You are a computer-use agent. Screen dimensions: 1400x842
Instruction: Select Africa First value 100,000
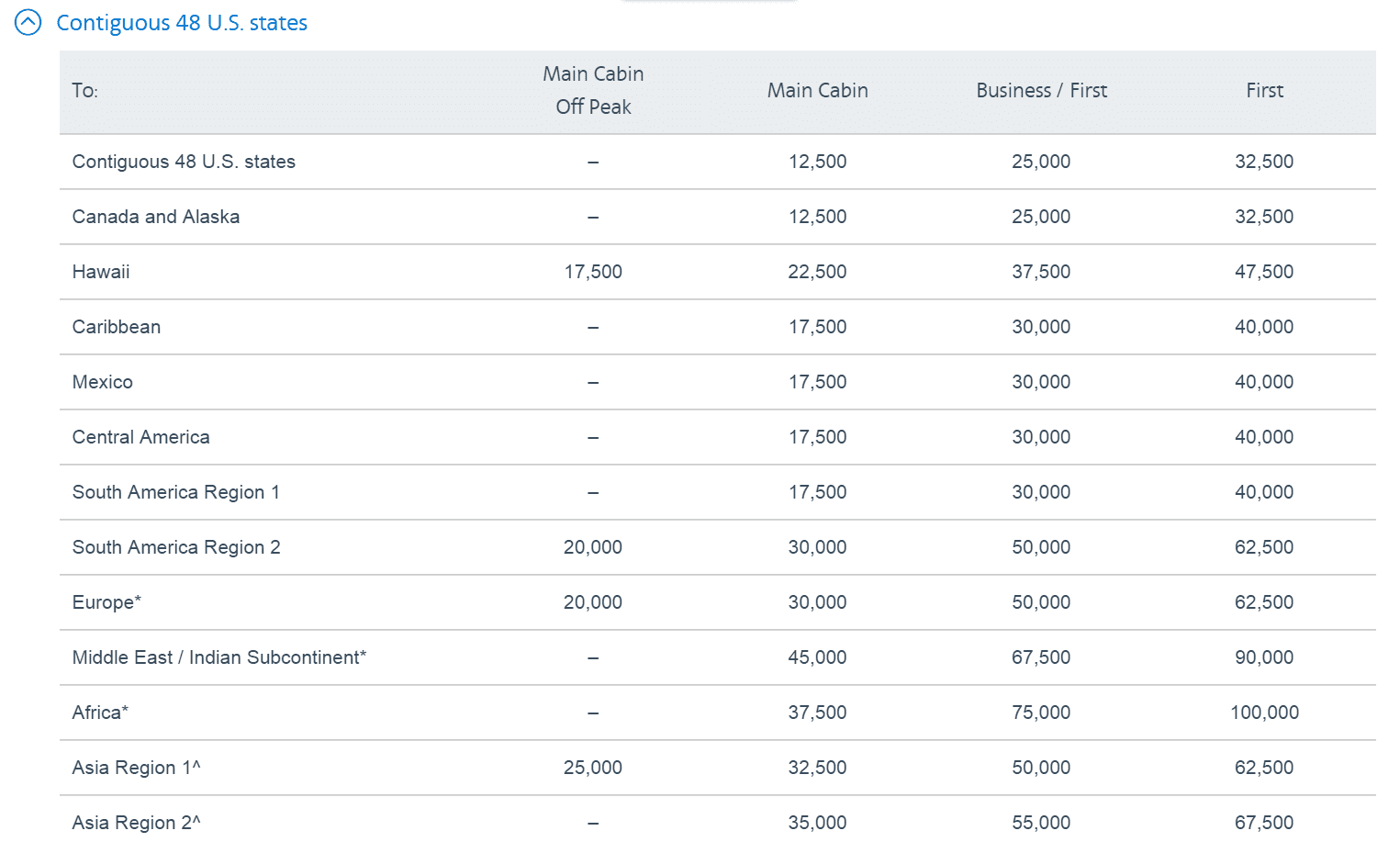tap(1264, 713)
